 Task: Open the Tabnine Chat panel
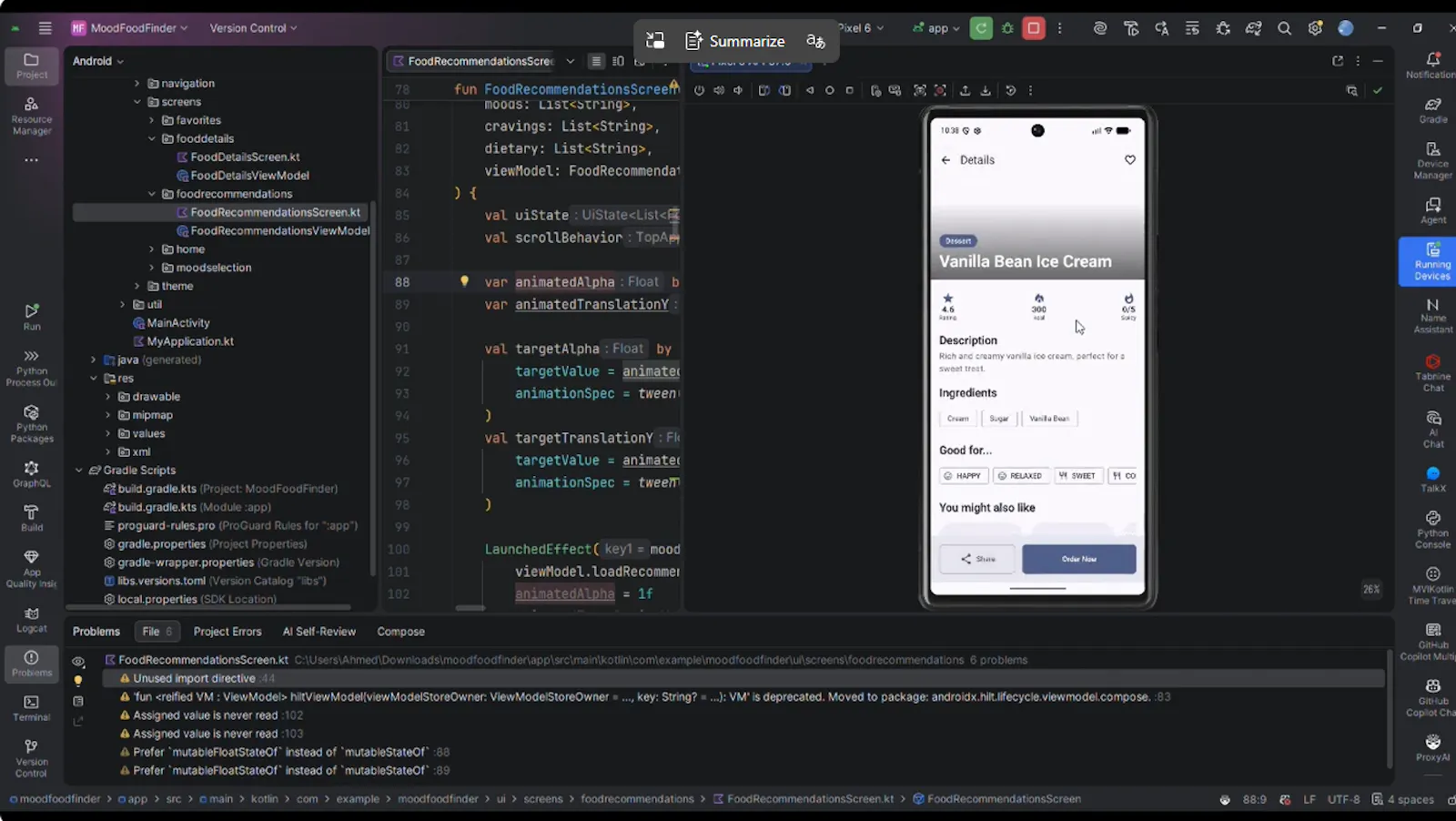tap(1432, 373)
